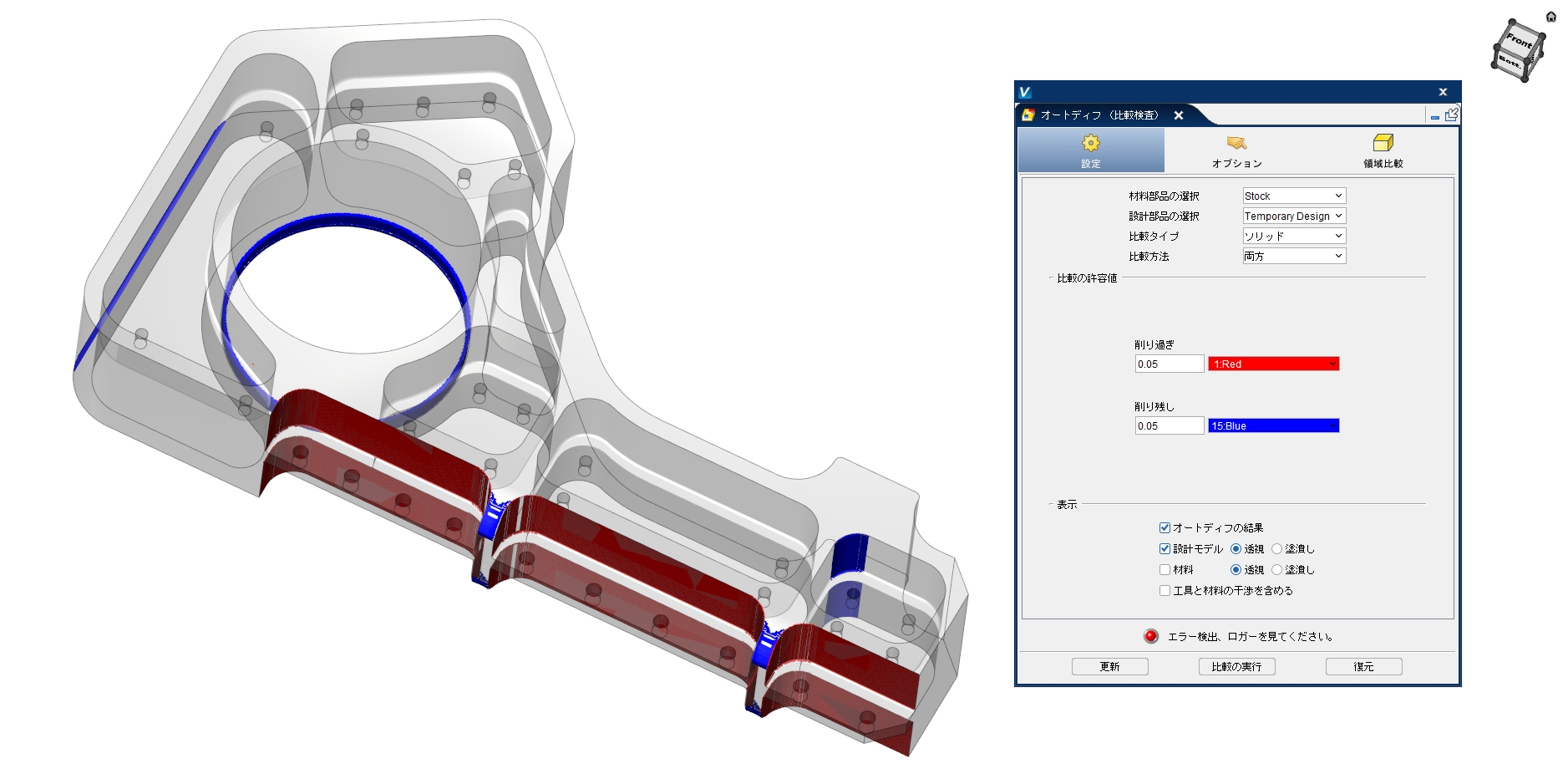Enable the 材料 display checkbox
The width and height of the screenshot is (1568, 779).
(1165, 569)
